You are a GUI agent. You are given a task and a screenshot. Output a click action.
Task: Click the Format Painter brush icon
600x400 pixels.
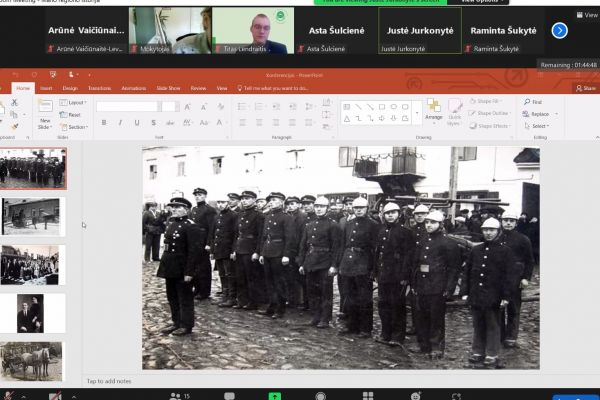(15, 126)
